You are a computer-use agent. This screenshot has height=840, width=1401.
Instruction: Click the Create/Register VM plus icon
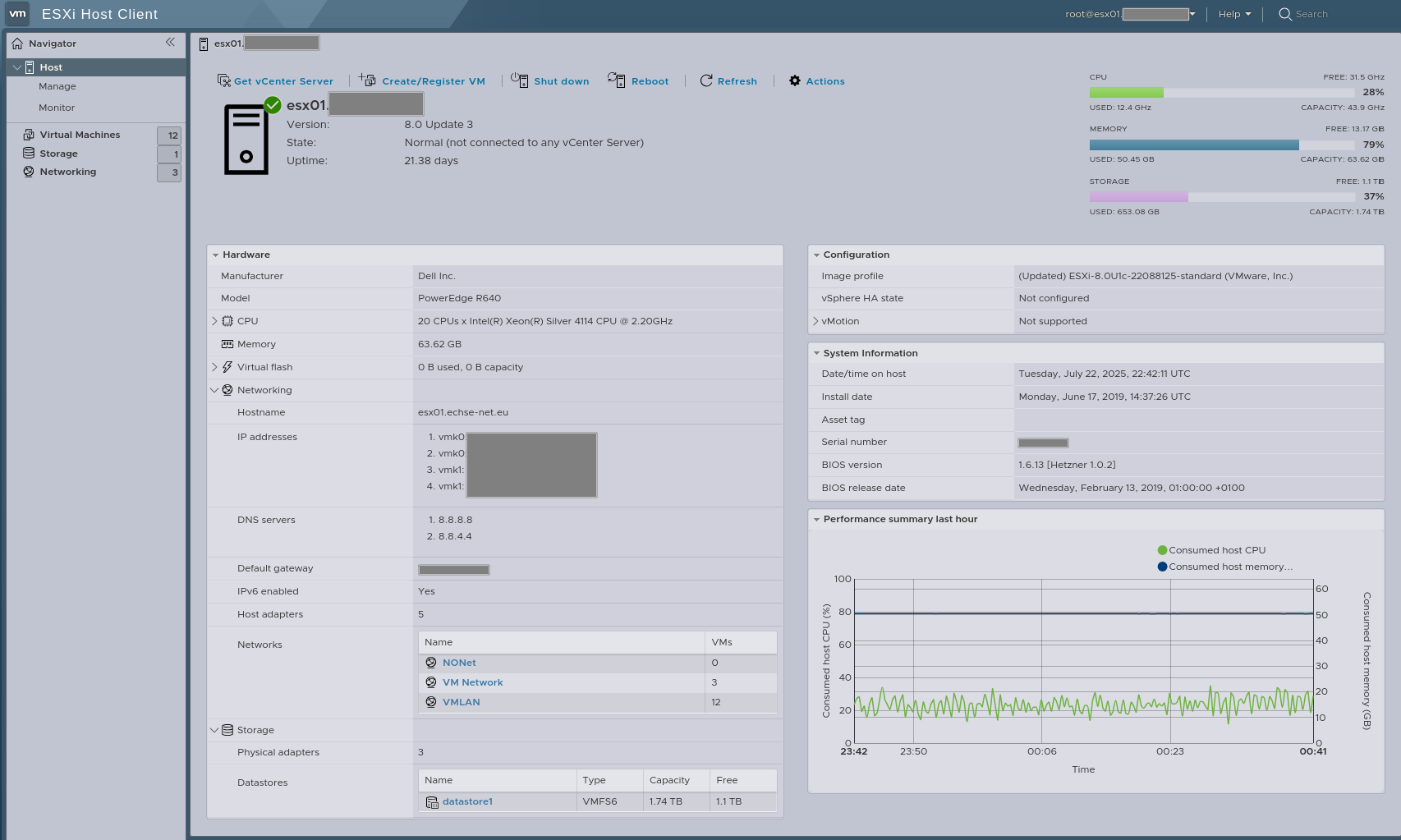coord(367,80)
